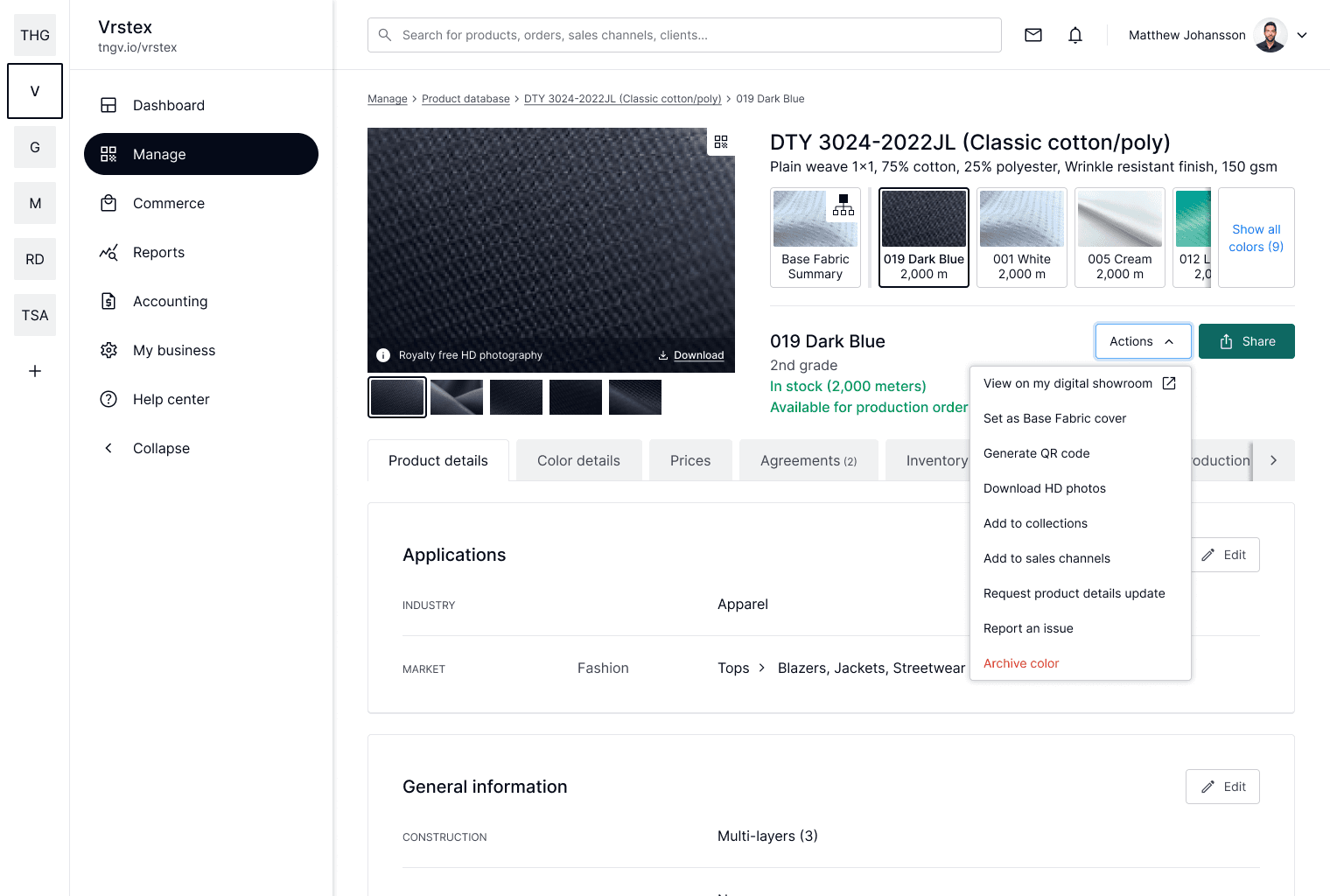
Task: Choose Generate QR code
Action: click(1080, 453)
